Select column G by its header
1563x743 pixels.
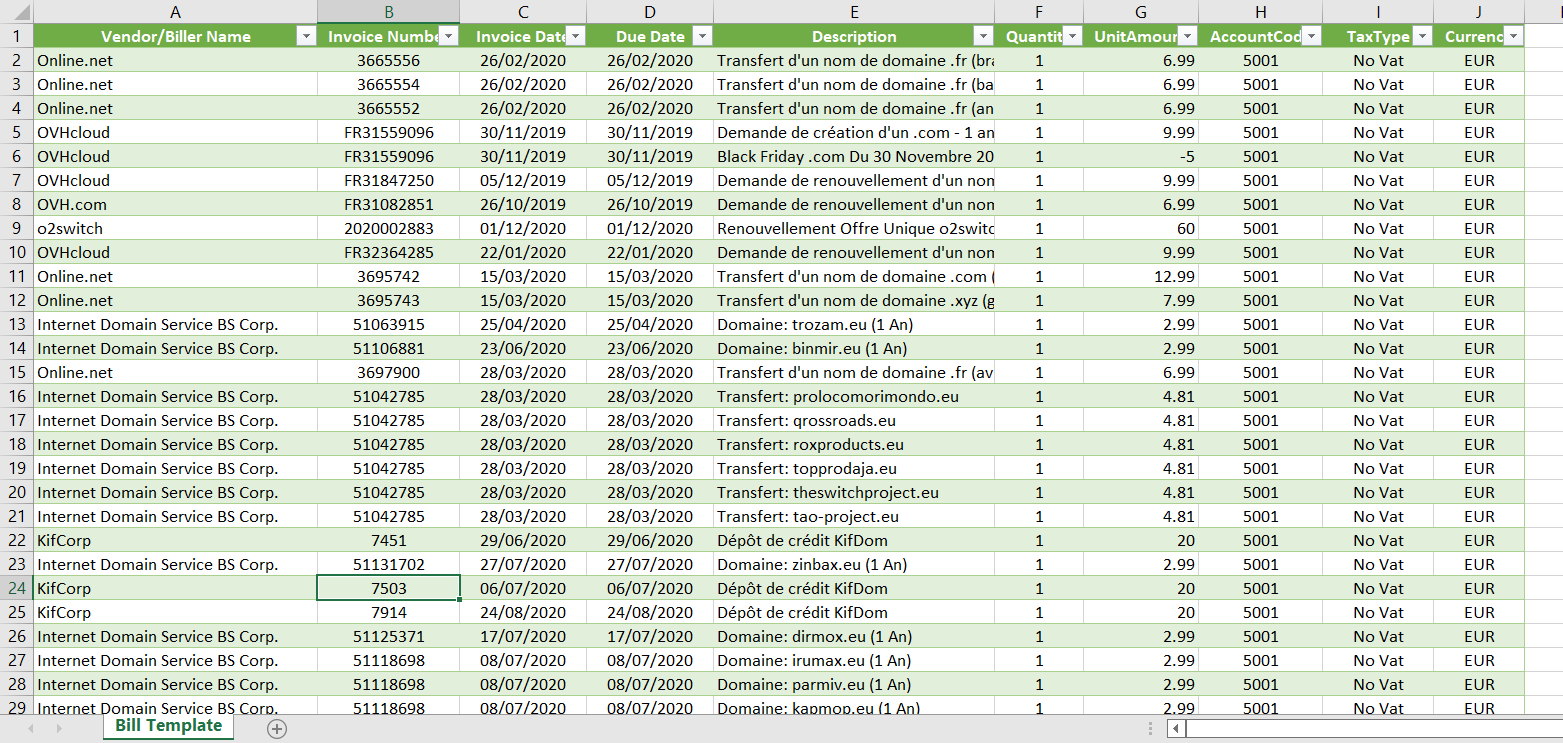click(x=1141, y=12)
